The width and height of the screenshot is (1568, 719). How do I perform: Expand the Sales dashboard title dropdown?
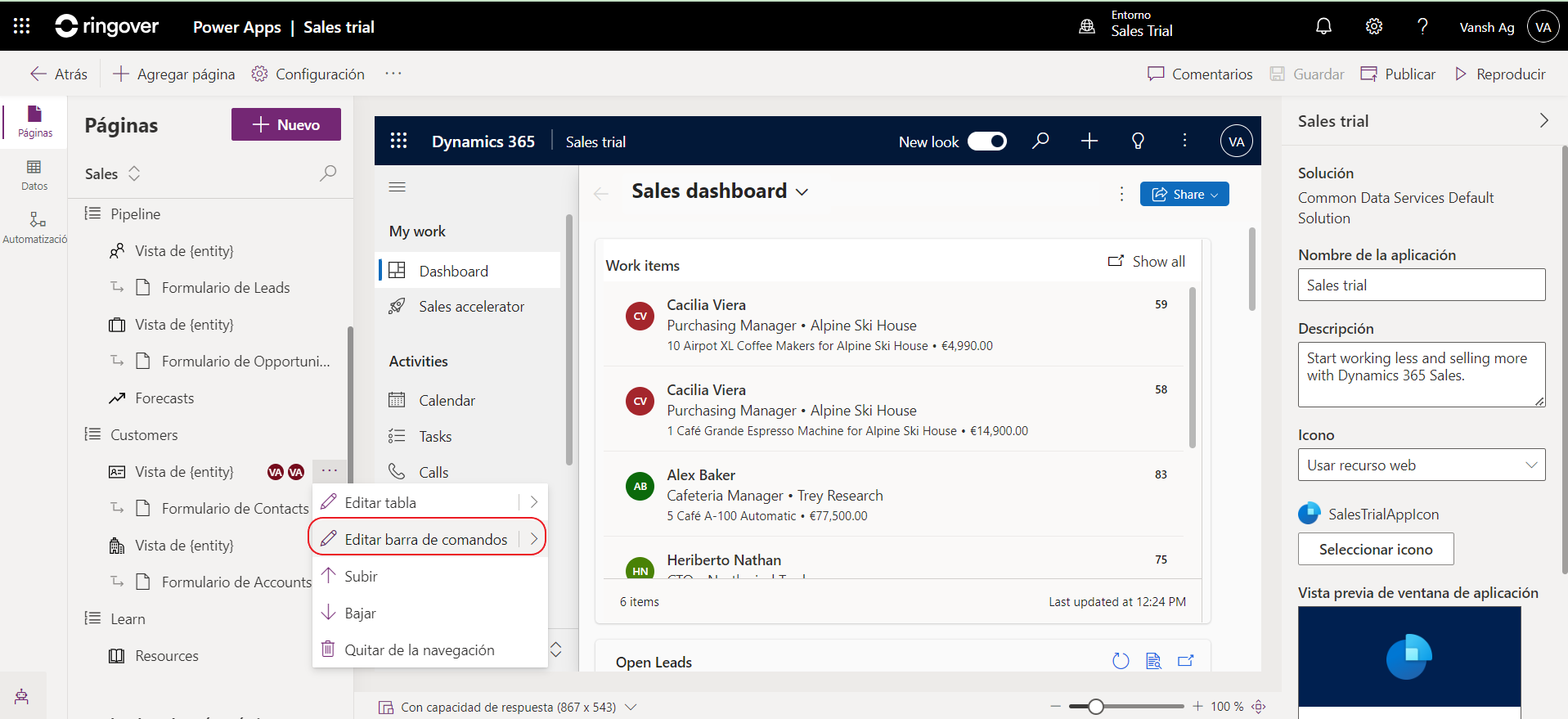point(802,192)
